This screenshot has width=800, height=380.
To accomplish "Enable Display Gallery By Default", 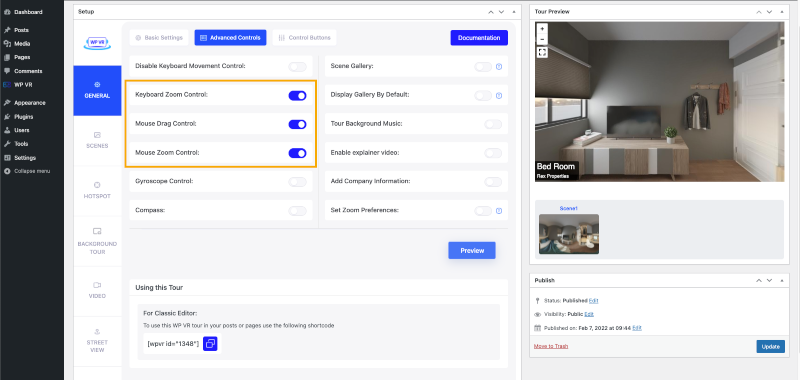I will coord(483,95).
